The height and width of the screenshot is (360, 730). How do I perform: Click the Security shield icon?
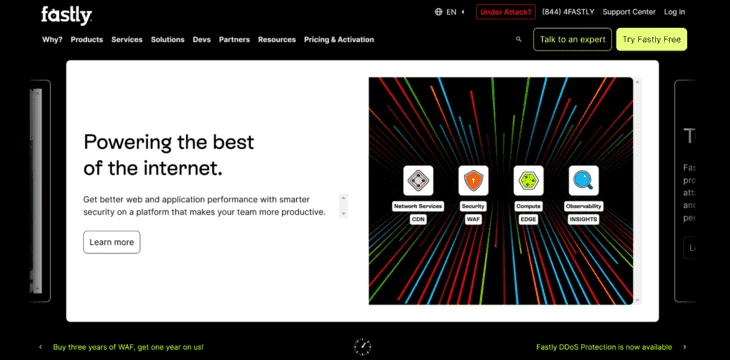pos(473,180)
